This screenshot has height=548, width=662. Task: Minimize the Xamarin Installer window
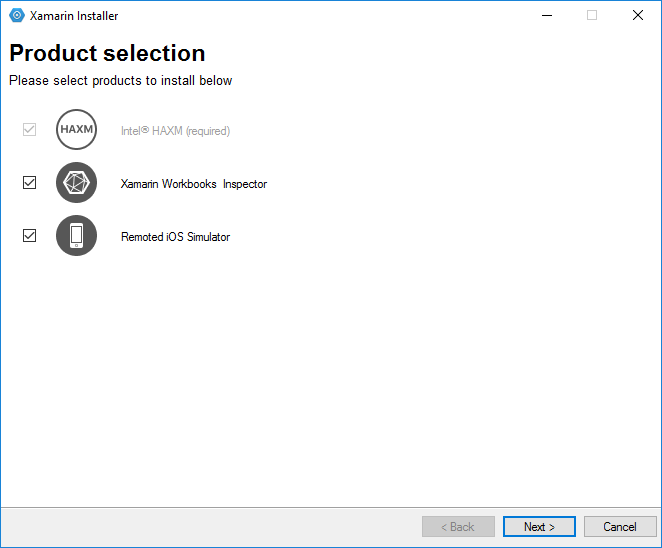tap(547, 16)
